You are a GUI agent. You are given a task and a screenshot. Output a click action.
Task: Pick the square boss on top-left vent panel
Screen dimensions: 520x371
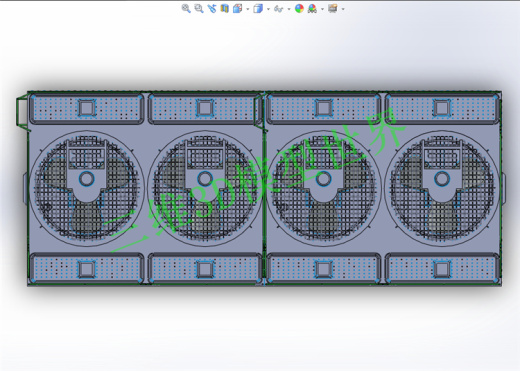pyautogui.click(x=87, y=108)
